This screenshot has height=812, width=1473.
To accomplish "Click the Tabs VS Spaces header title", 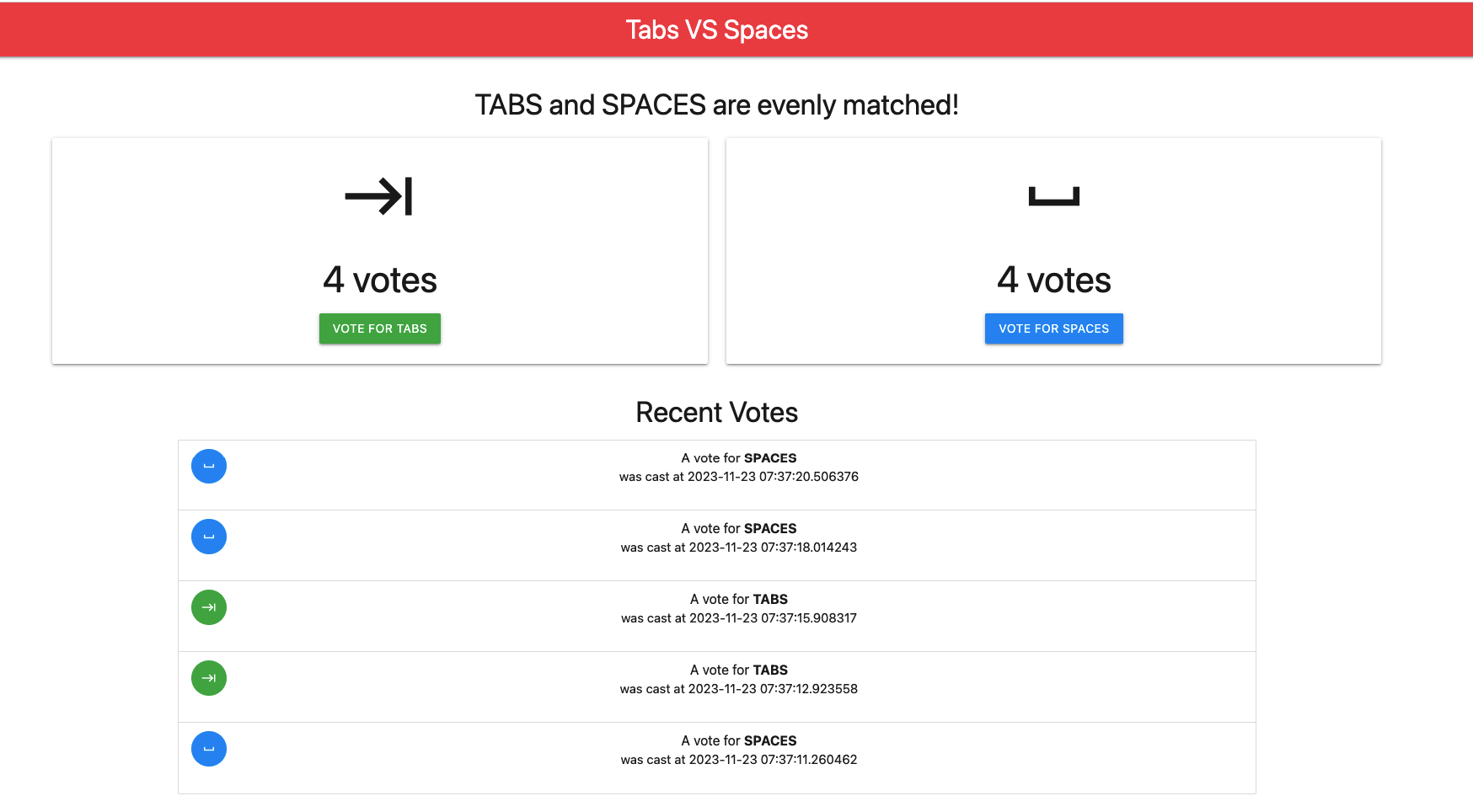I will point(716,30).
